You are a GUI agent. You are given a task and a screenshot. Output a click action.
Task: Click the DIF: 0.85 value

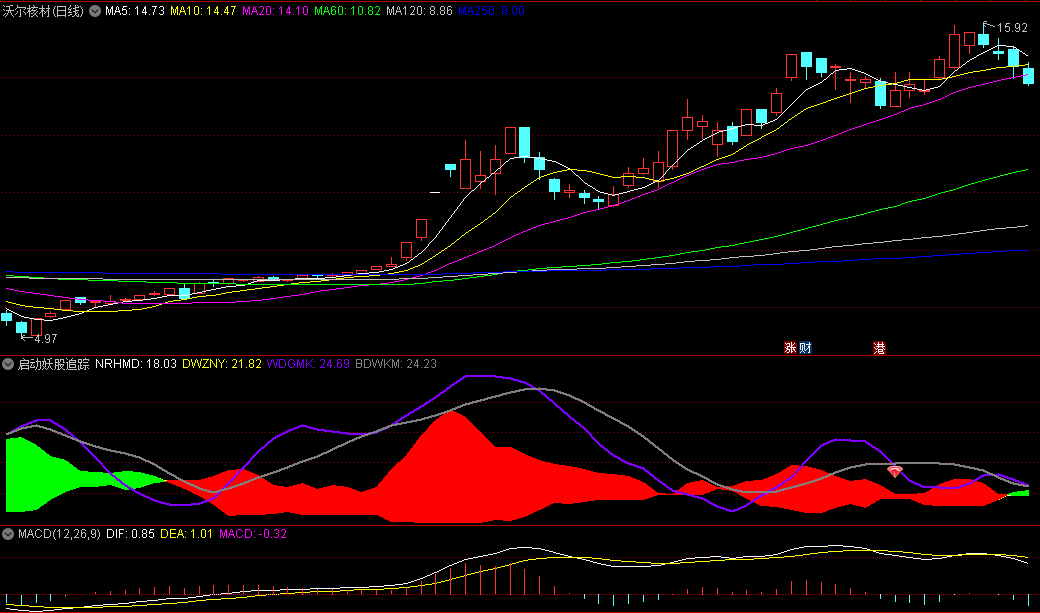pyautogui.click(x=131, y=533)
